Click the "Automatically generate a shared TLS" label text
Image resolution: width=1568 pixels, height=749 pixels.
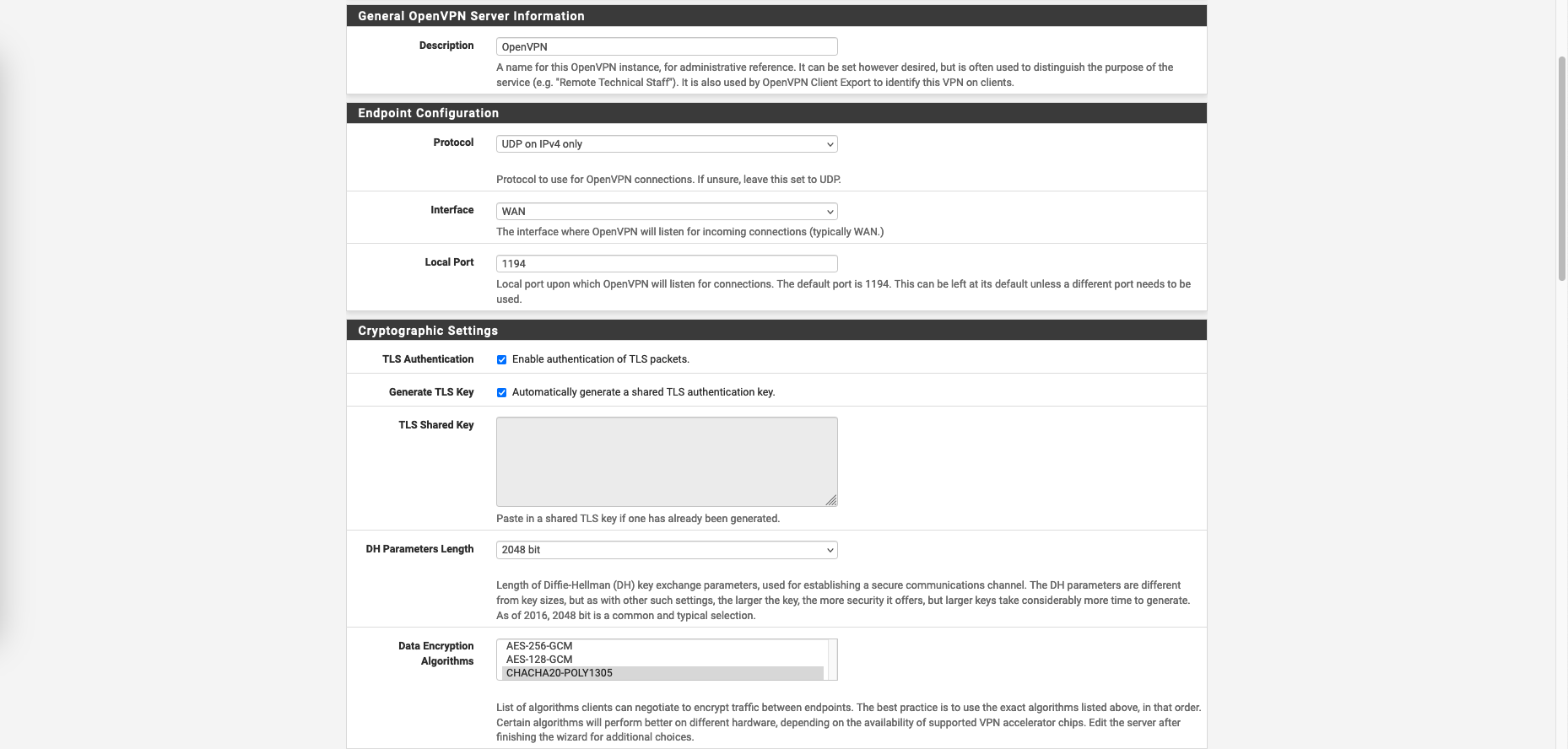643,392
